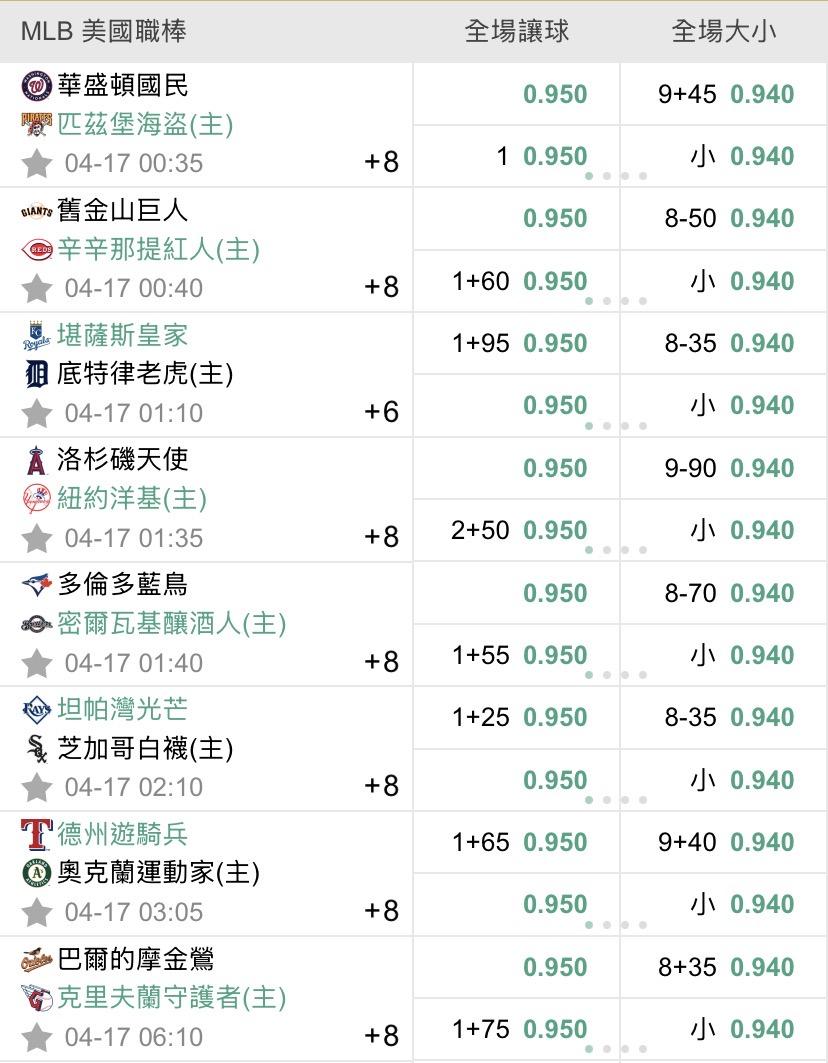Image resolution: width=828 pixels, height=1063 pixels.
Task: Favorite the Nationals vs Pirates game star
Action: (x=37, y=163)
